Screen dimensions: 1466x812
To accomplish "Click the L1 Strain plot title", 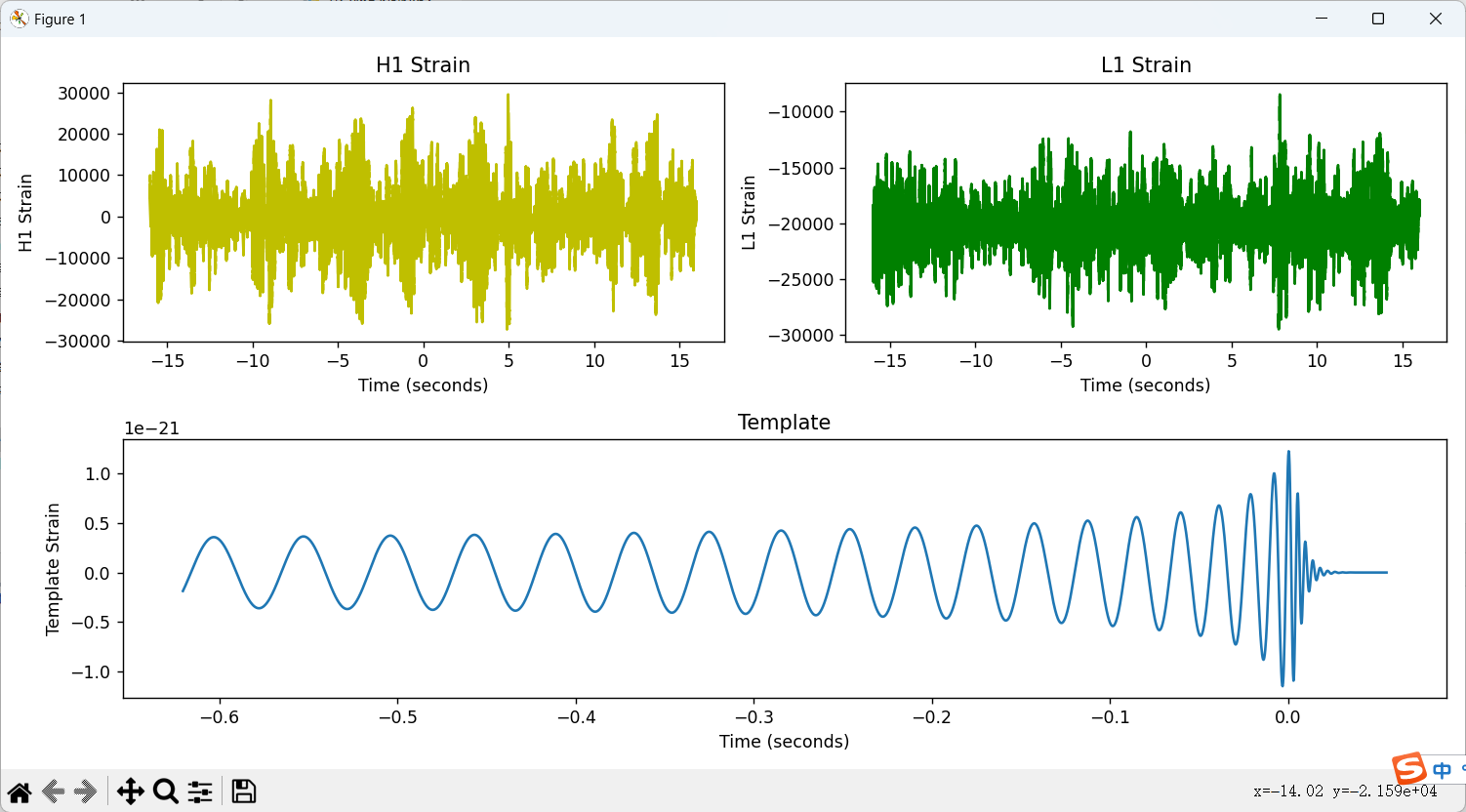I will 1146,65.
